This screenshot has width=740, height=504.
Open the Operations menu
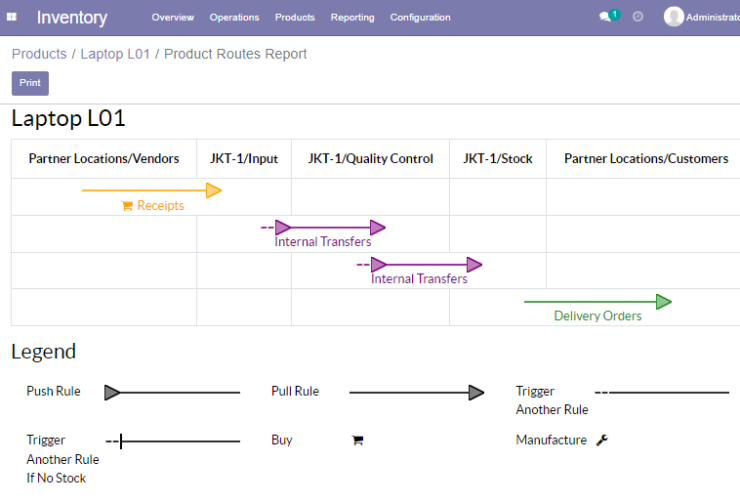click(x=235, y=17)
